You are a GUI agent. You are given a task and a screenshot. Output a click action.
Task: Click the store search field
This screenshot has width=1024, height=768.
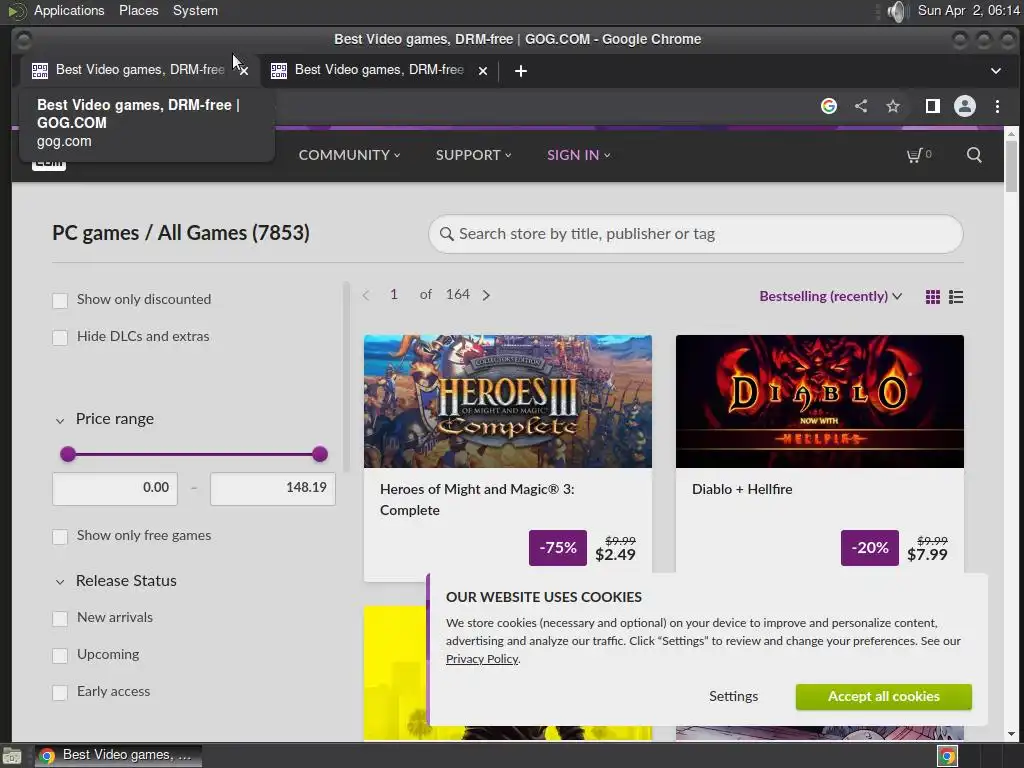[696, 234]
